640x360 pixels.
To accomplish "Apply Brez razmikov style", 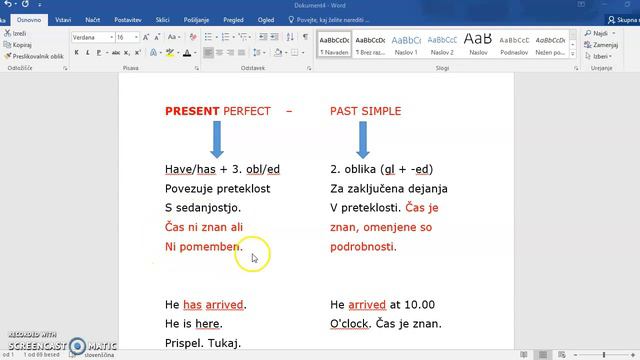I will click(x=370, y=44).
